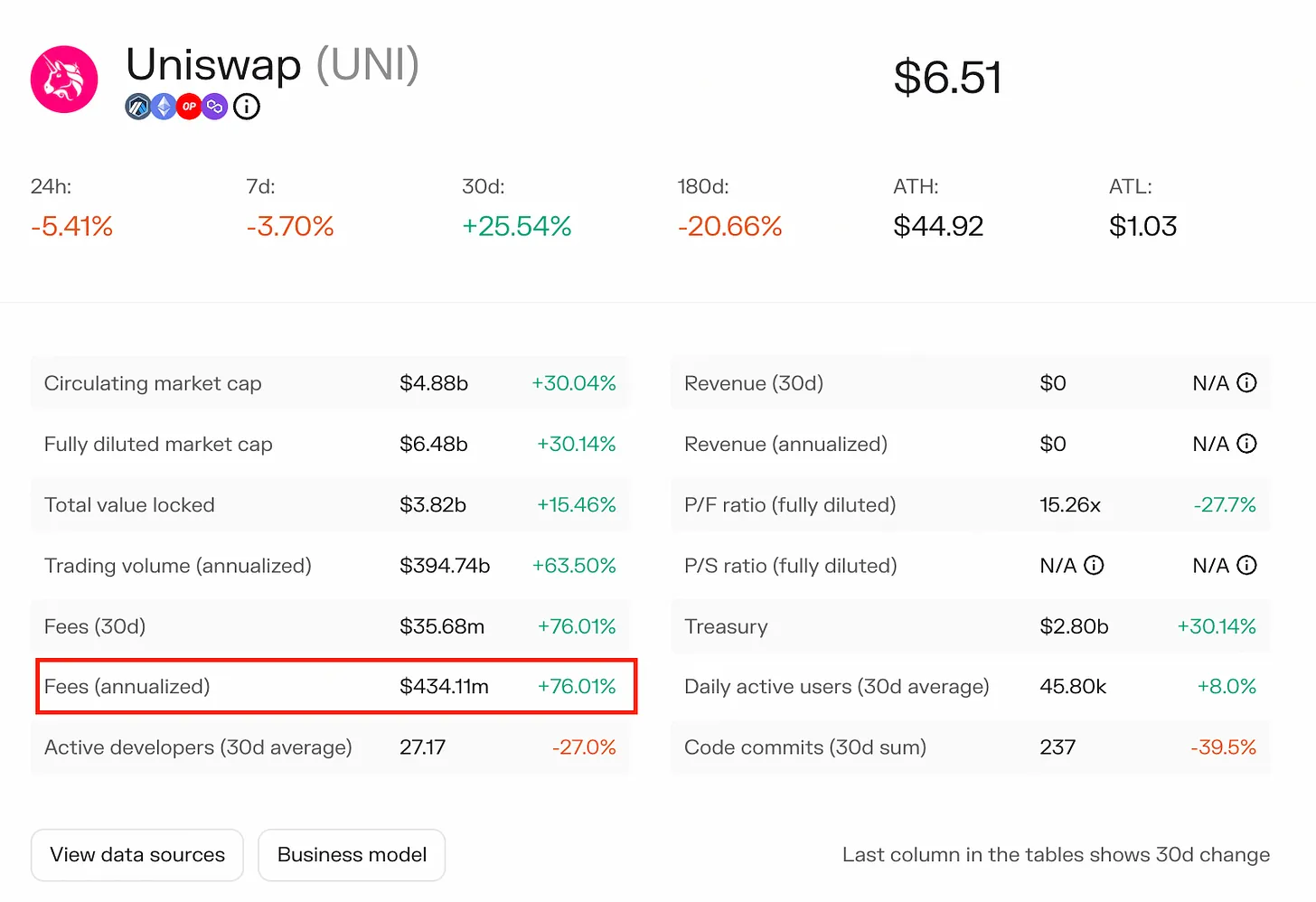Open the info icon next to P/S ratio value
Viewport: 1316px width, 902px height.
coord(1095,566)
